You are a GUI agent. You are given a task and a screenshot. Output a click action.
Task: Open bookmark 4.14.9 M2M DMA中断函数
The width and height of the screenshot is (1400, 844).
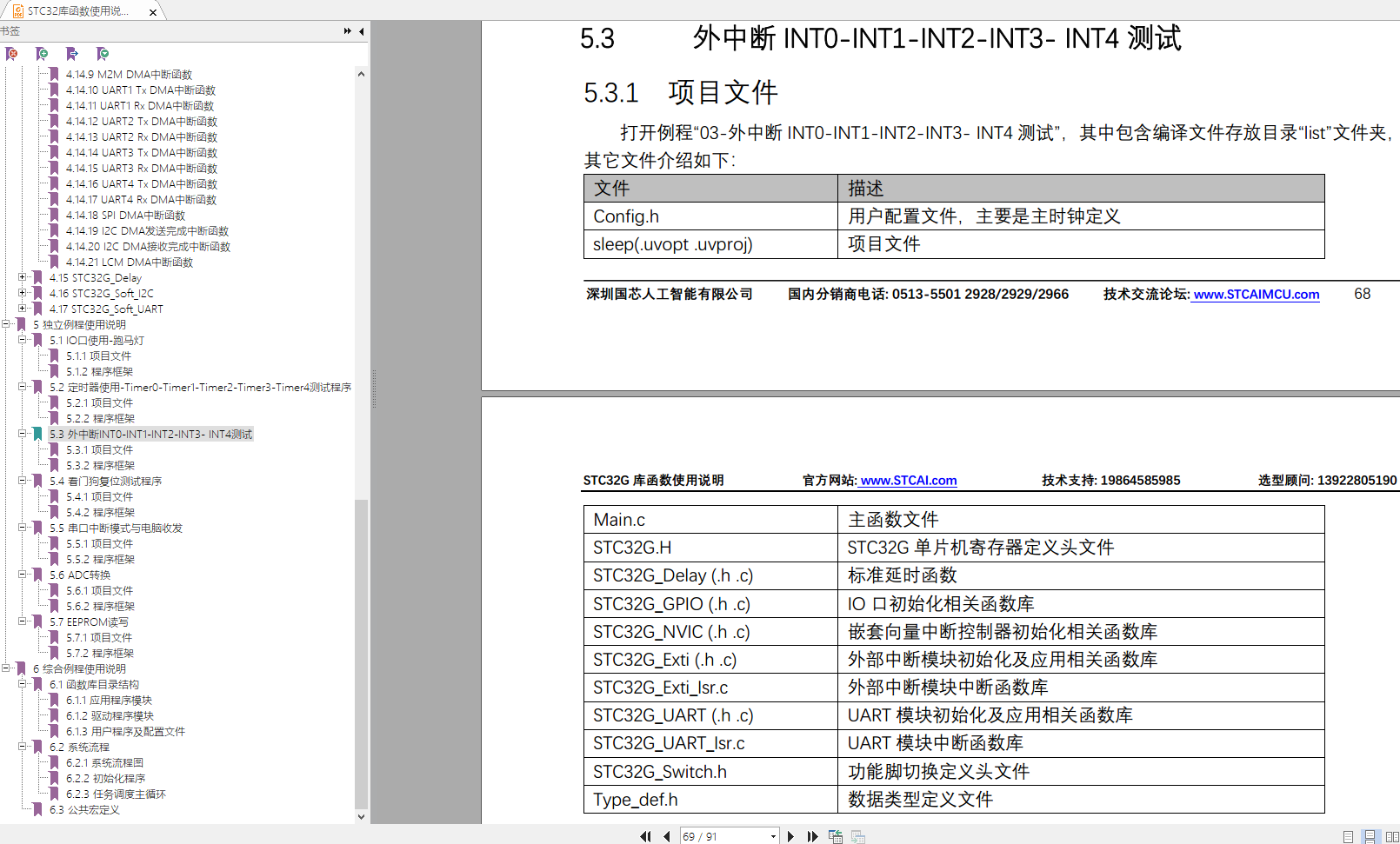tap(129, 75)
